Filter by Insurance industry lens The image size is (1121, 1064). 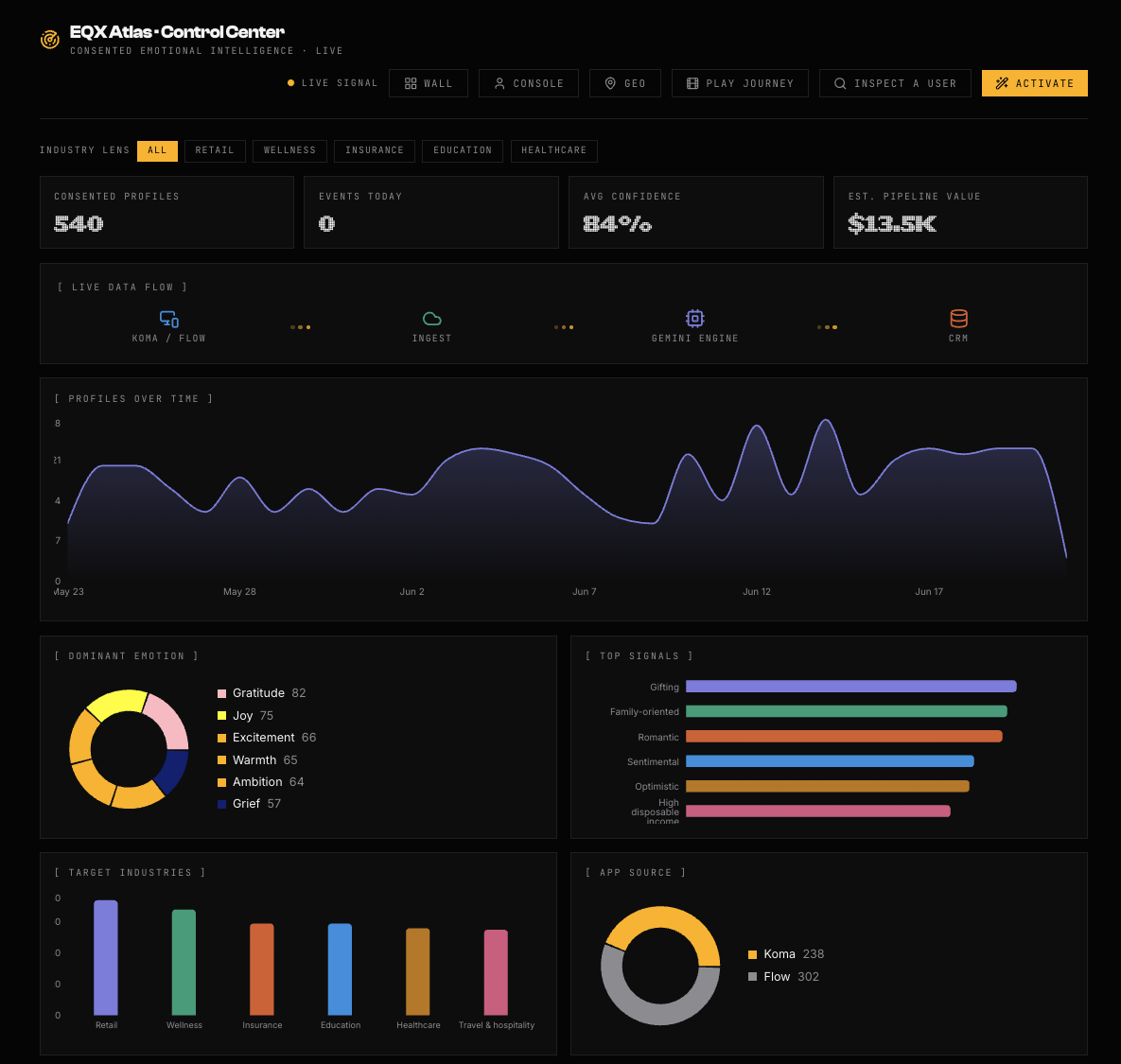click(x=375, y=150)
